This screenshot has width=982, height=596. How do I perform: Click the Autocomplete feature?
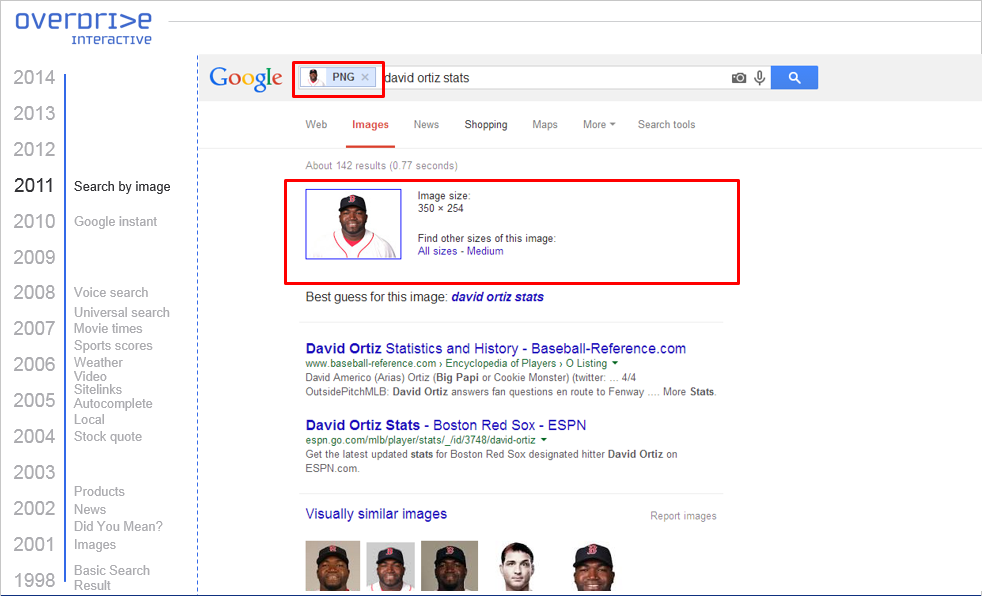coord(113,404)
